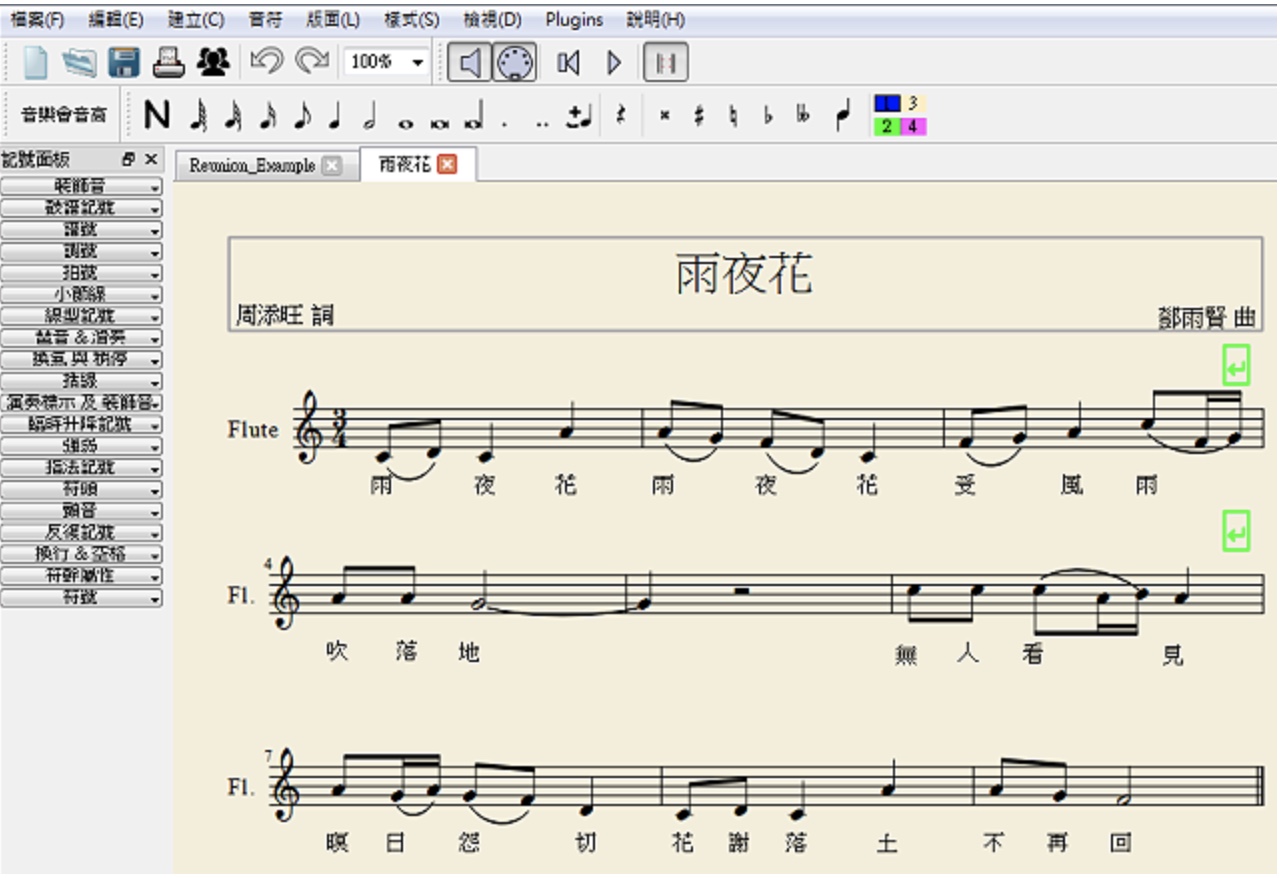Flip the stem direction
1284x878 pixels.
843,116
